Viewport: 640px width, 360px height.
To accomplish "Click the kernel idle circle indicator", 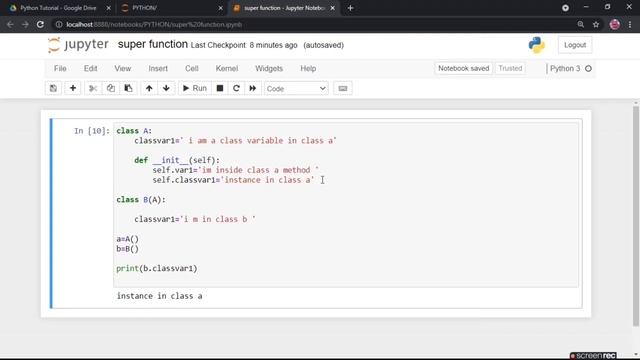I will (588, 69).
